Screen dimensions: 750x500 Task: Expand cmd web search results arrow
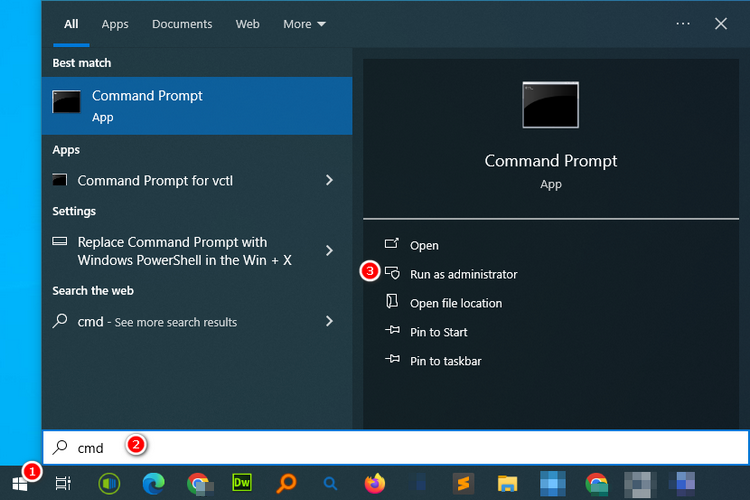[329, 321]
